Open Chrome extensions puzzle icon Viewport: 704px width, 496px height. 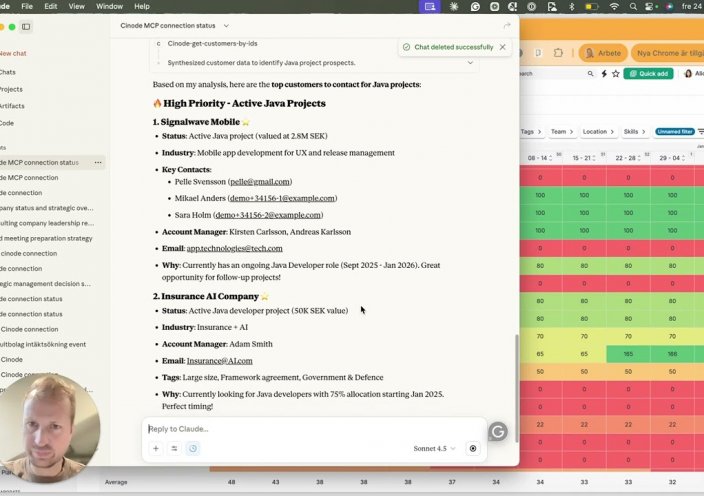pos(558,53)
